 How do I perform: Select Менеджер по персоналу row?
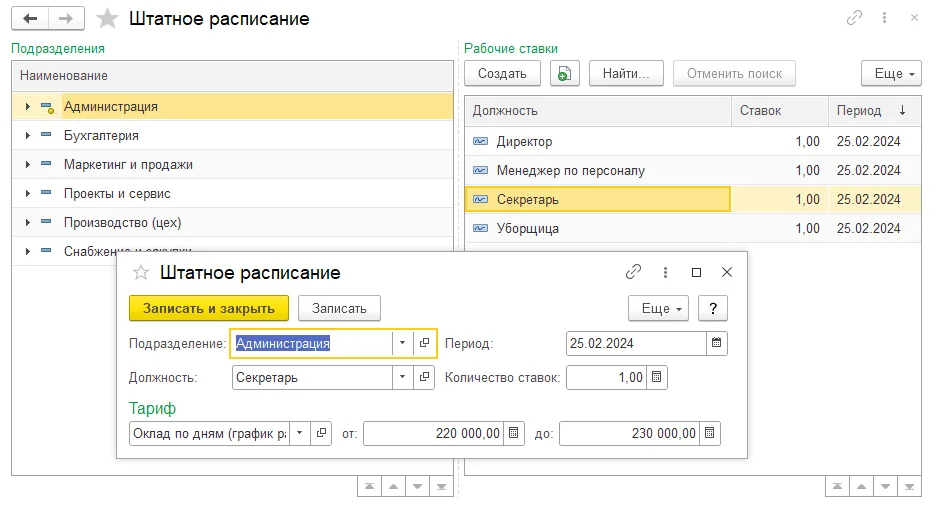[x=692, y=170]
